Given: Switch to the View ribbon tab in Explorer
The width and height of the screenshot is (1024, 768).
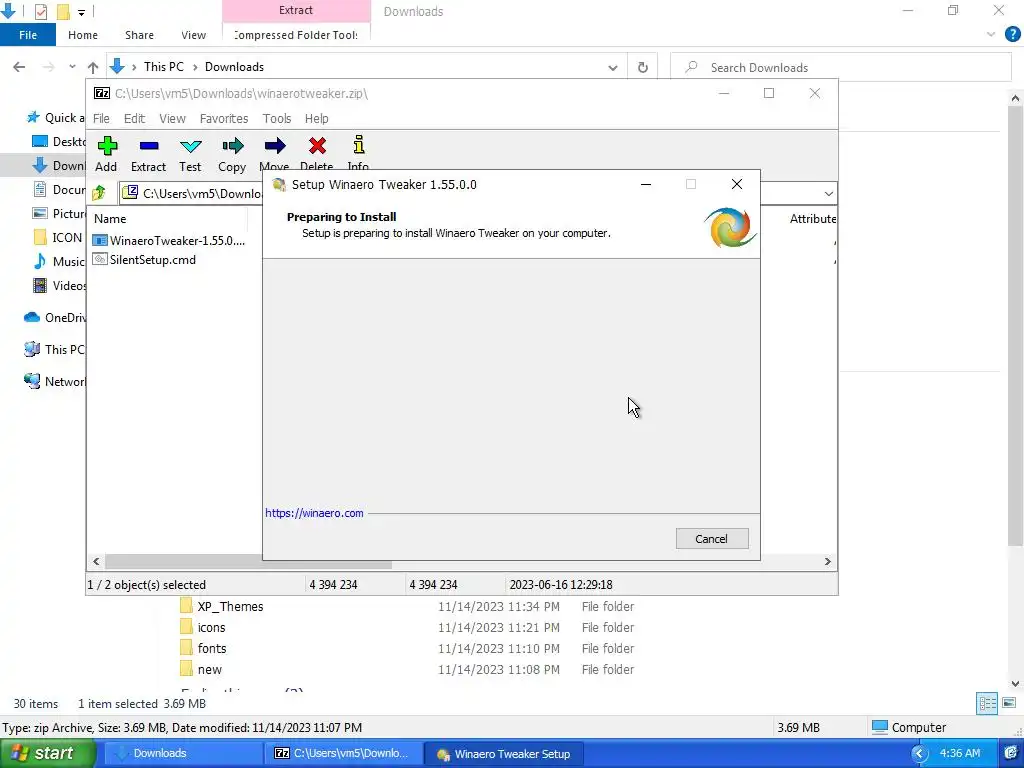Looking at the screenshot, I should coord(193,35).
